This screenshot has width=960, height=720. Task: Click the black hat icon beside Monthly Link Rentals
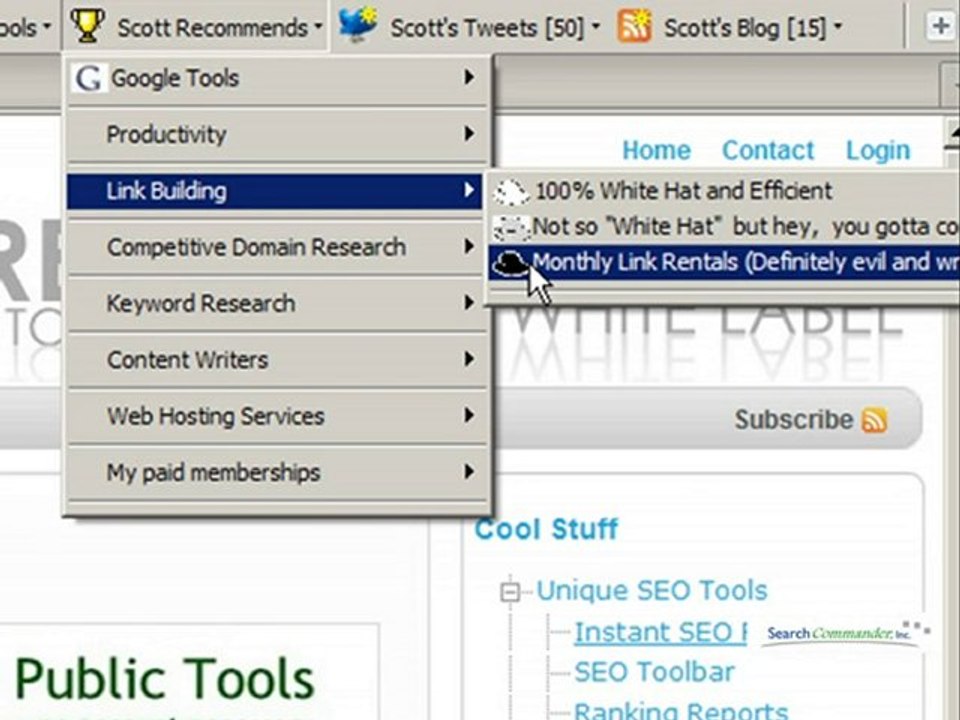pyautogui.click(x=511, y=263)
